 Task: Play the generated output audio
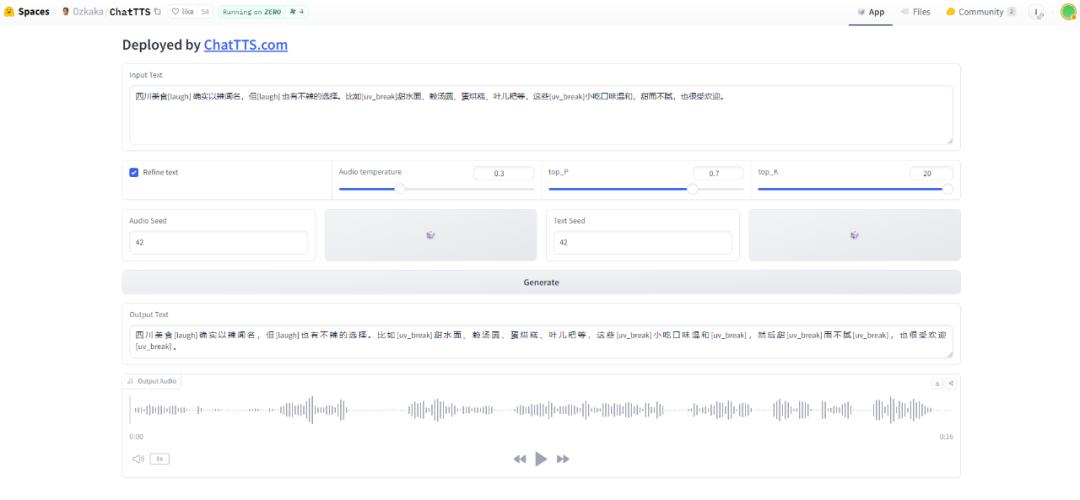541,459
